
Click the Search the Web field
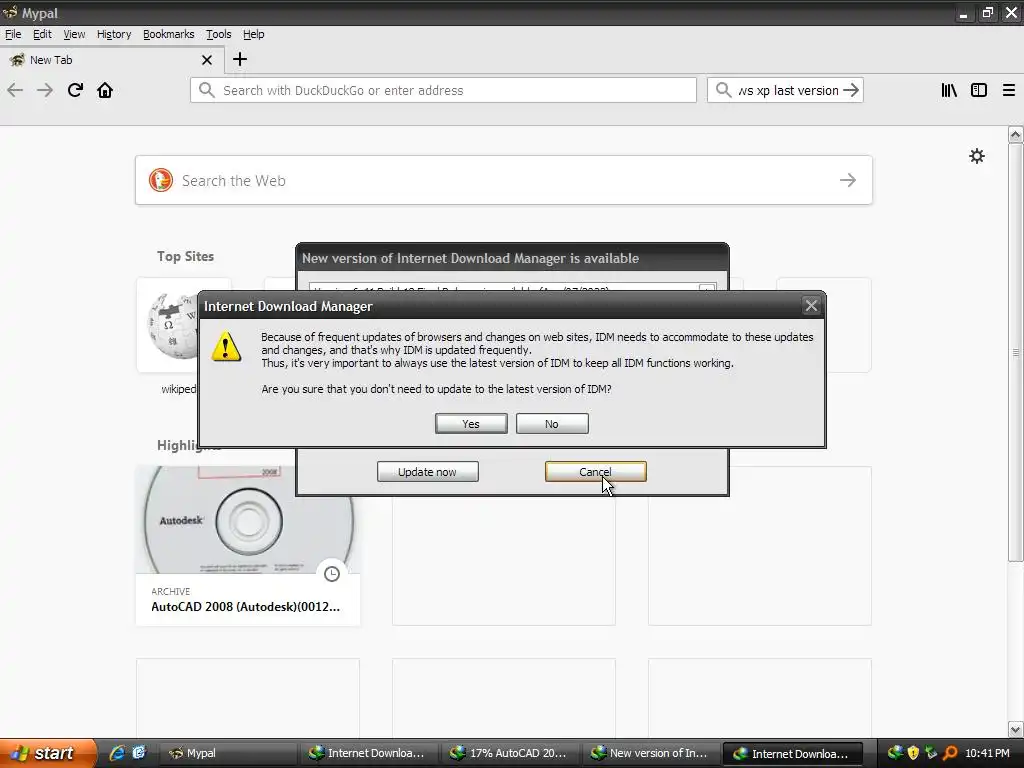(504, 180)
